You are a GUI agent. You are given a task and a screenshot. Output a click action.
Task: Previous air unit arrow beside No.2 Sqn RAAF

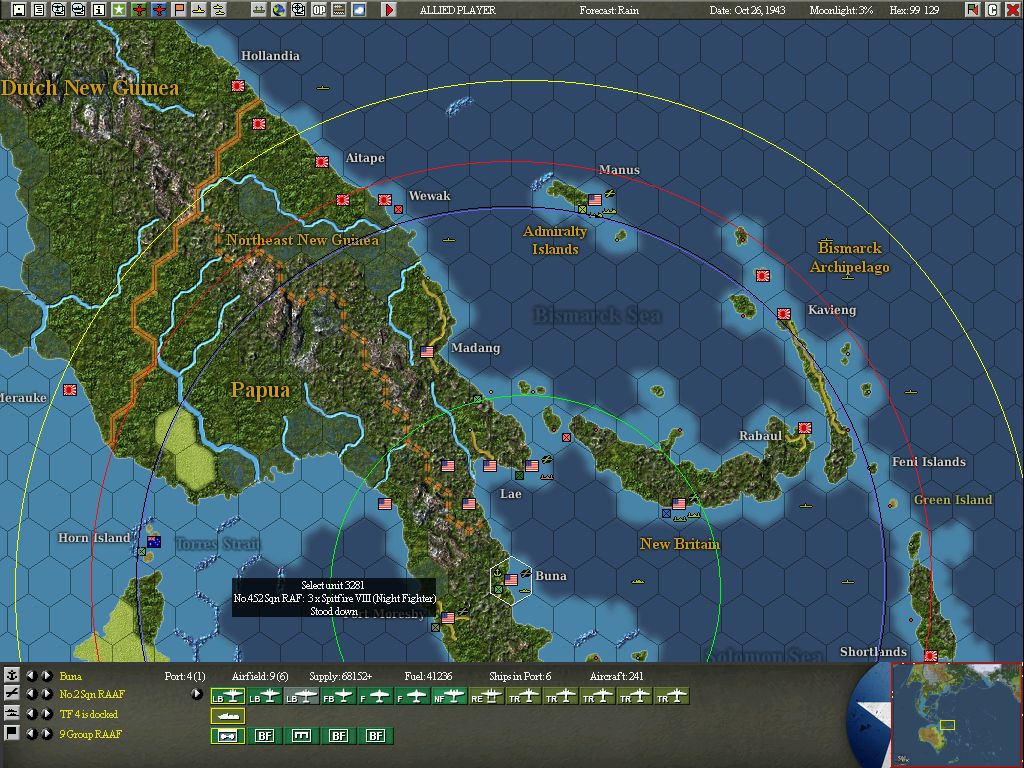pos(31,694)
